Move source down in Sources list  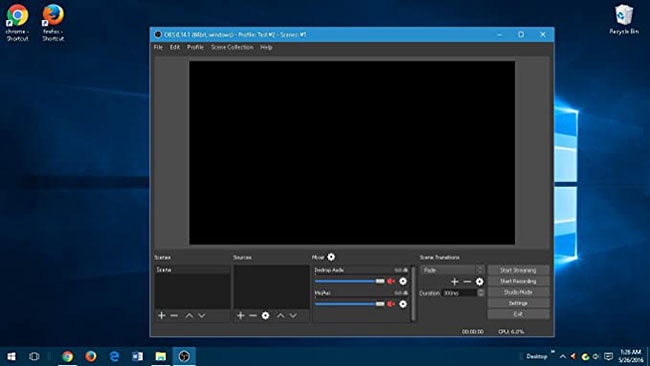293,315
